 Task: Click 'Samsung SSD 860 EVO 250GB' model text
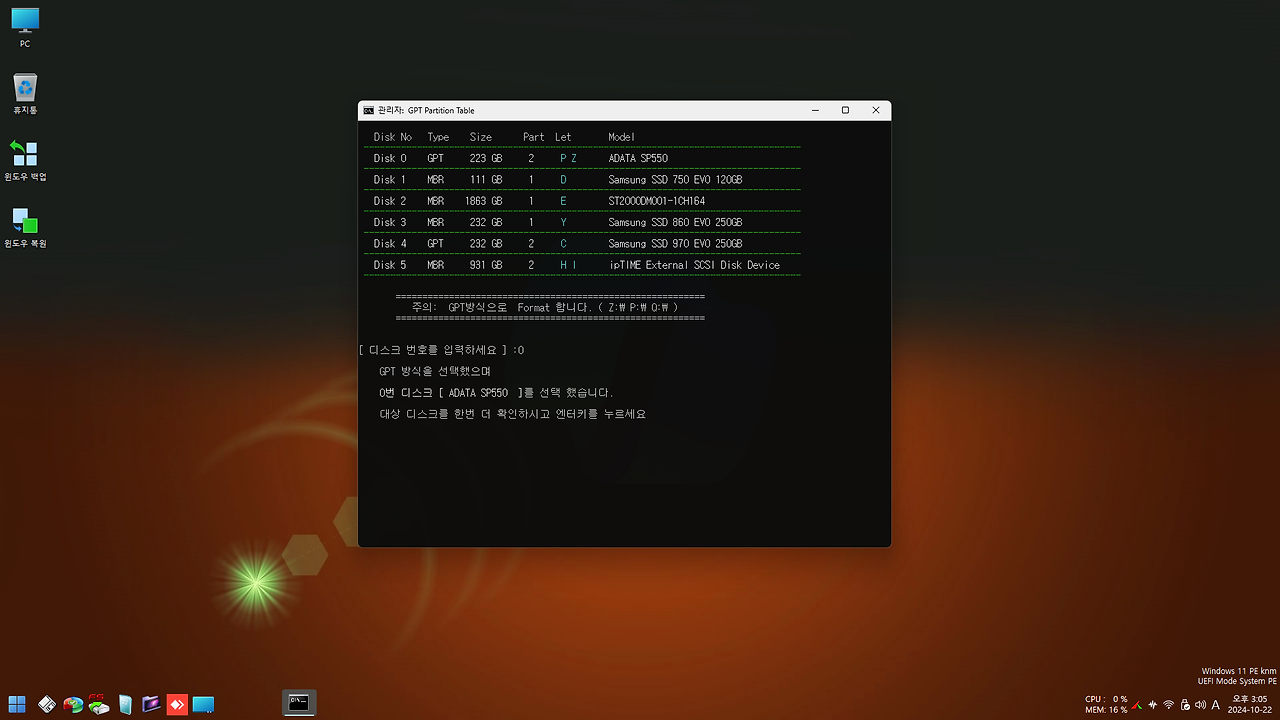[675, 222]
